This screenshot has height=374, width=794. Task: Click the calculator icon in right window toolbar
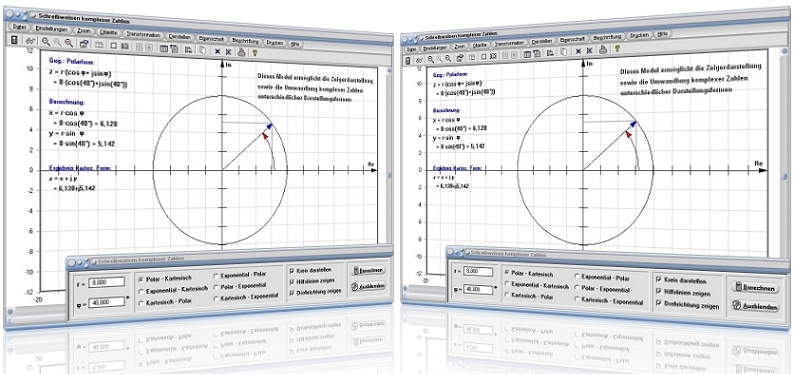pyautogui.click(x=408, y=61)
